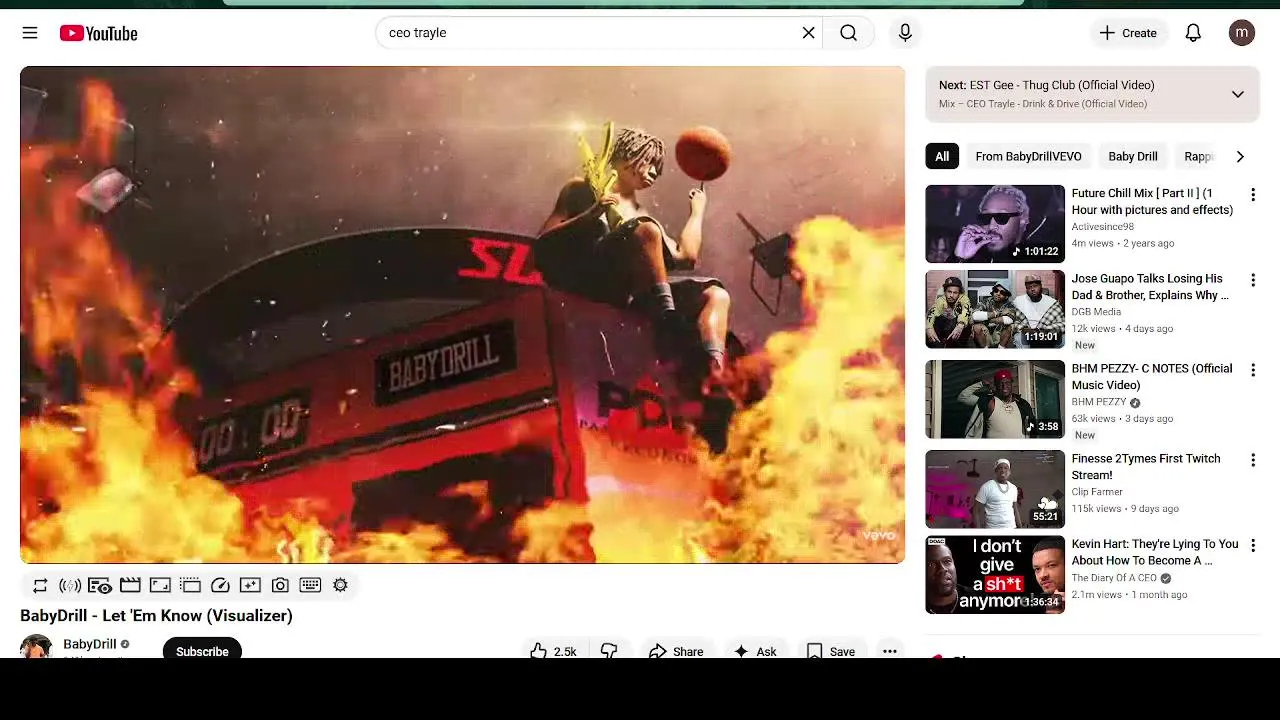
Task: Open BabyDrill channel name link
Action: point(90,644)
